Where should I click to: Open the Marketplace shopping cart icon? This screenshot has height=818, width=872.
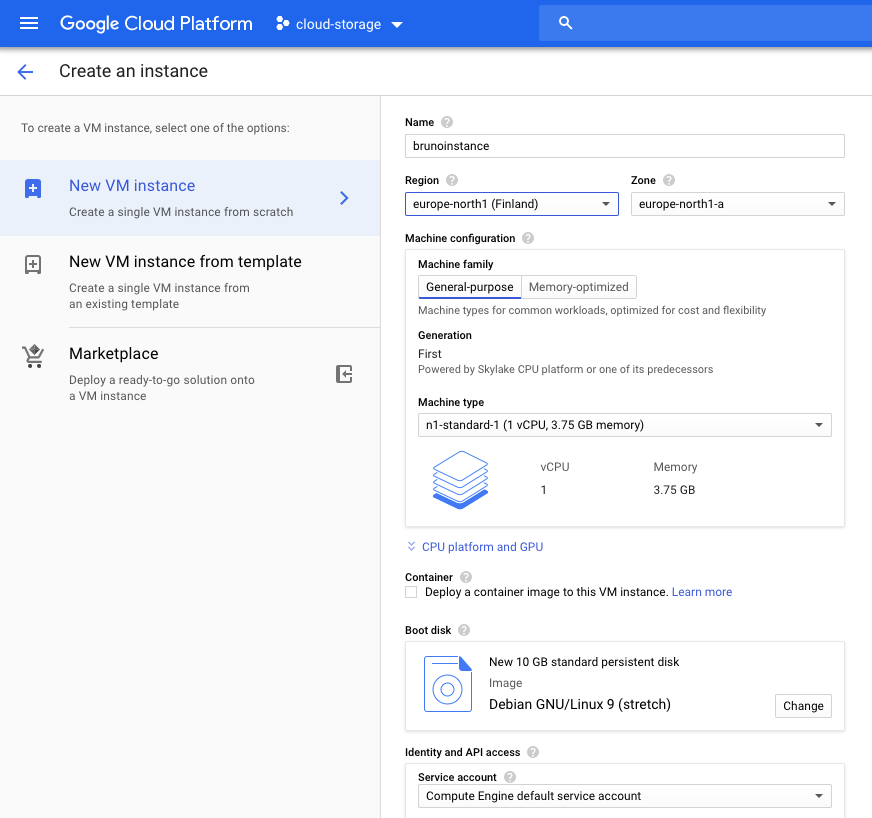tap(32, 357)
